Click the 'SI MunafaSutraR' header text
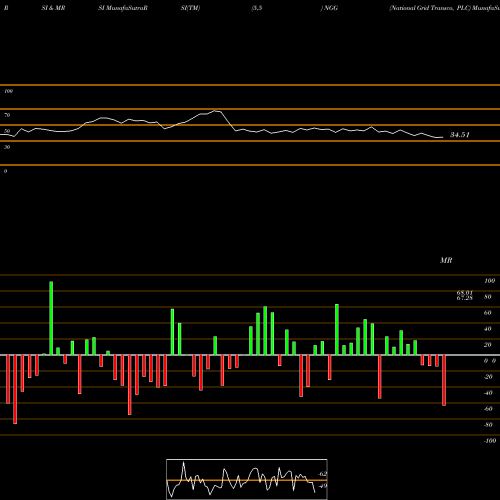The width and height of the screenshot is (500, 500). tap(123, 8)
